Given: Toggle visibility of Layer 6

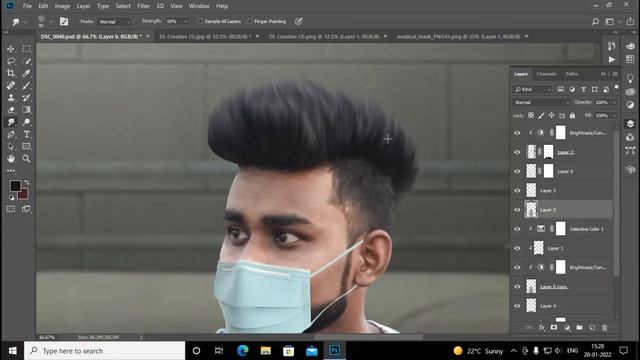Looking at the screenshot, I should click(517, 171).
